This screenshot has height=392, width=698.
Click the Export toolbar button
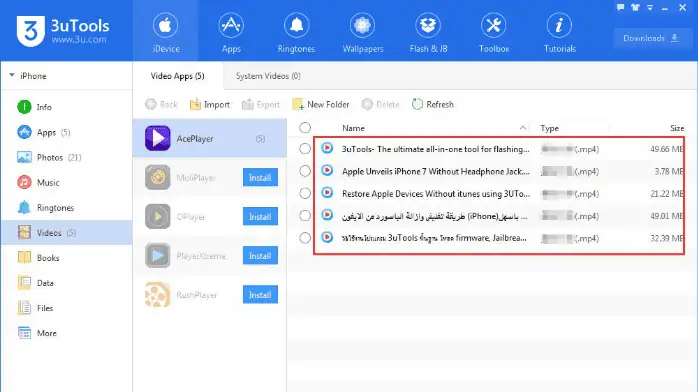[261, 105]
